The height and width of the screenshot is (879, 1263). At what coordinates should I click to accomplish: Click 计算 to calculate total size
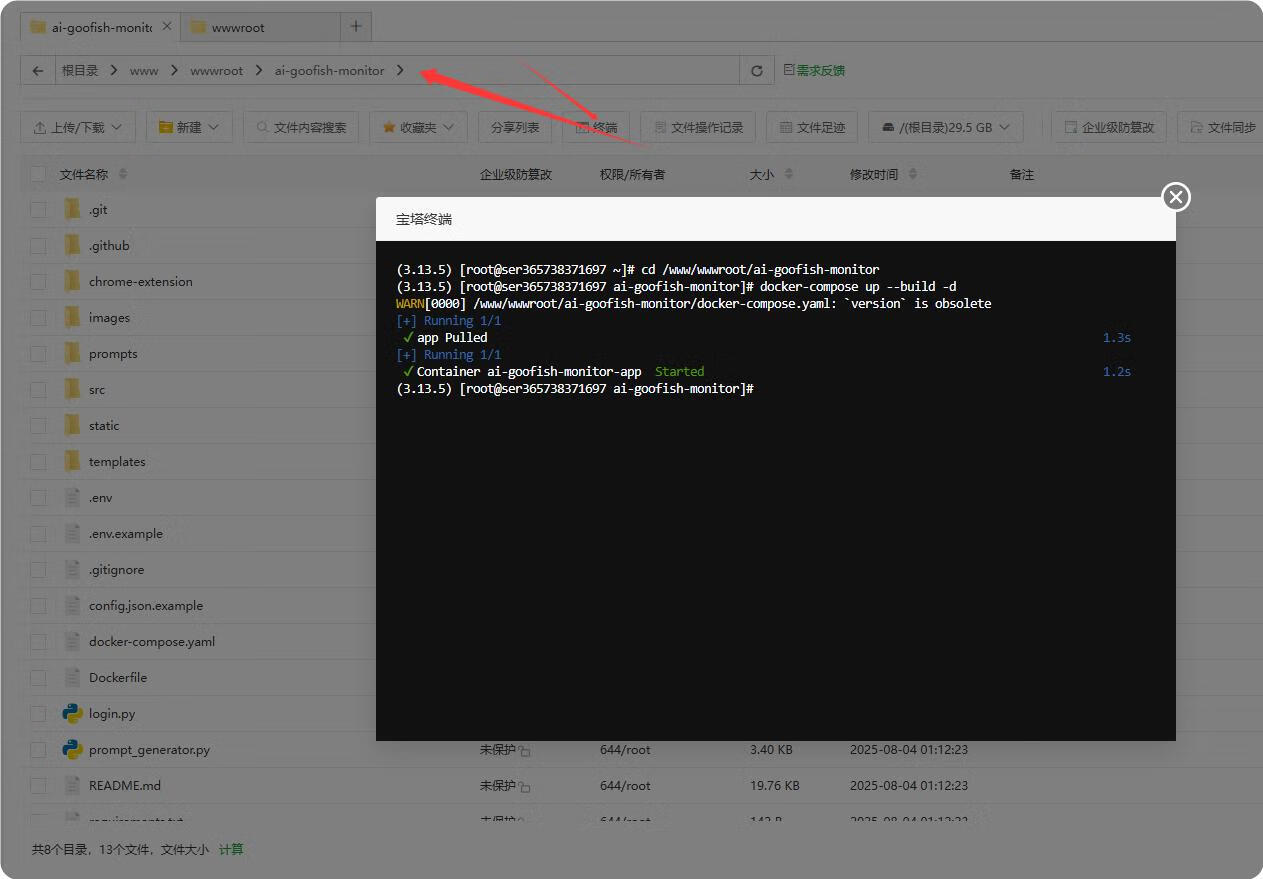click(x=231, y=849)
